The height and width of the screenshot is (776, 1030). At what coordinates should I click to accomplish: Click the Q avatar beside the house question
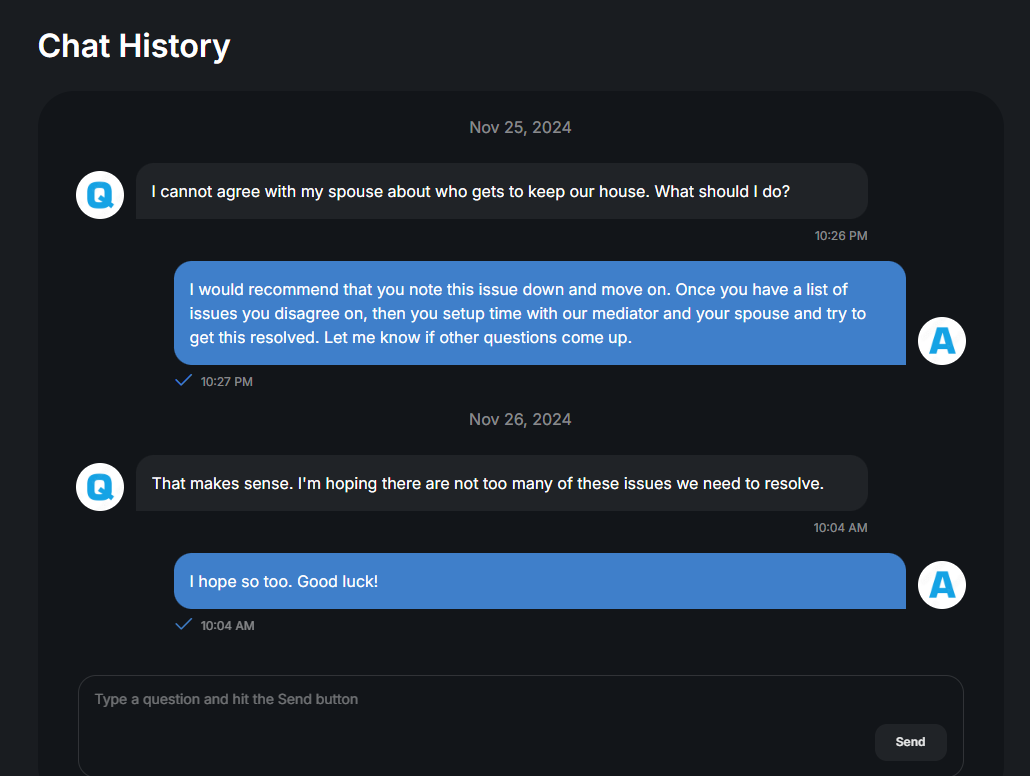pyautogui.click(x=100, y=195)
